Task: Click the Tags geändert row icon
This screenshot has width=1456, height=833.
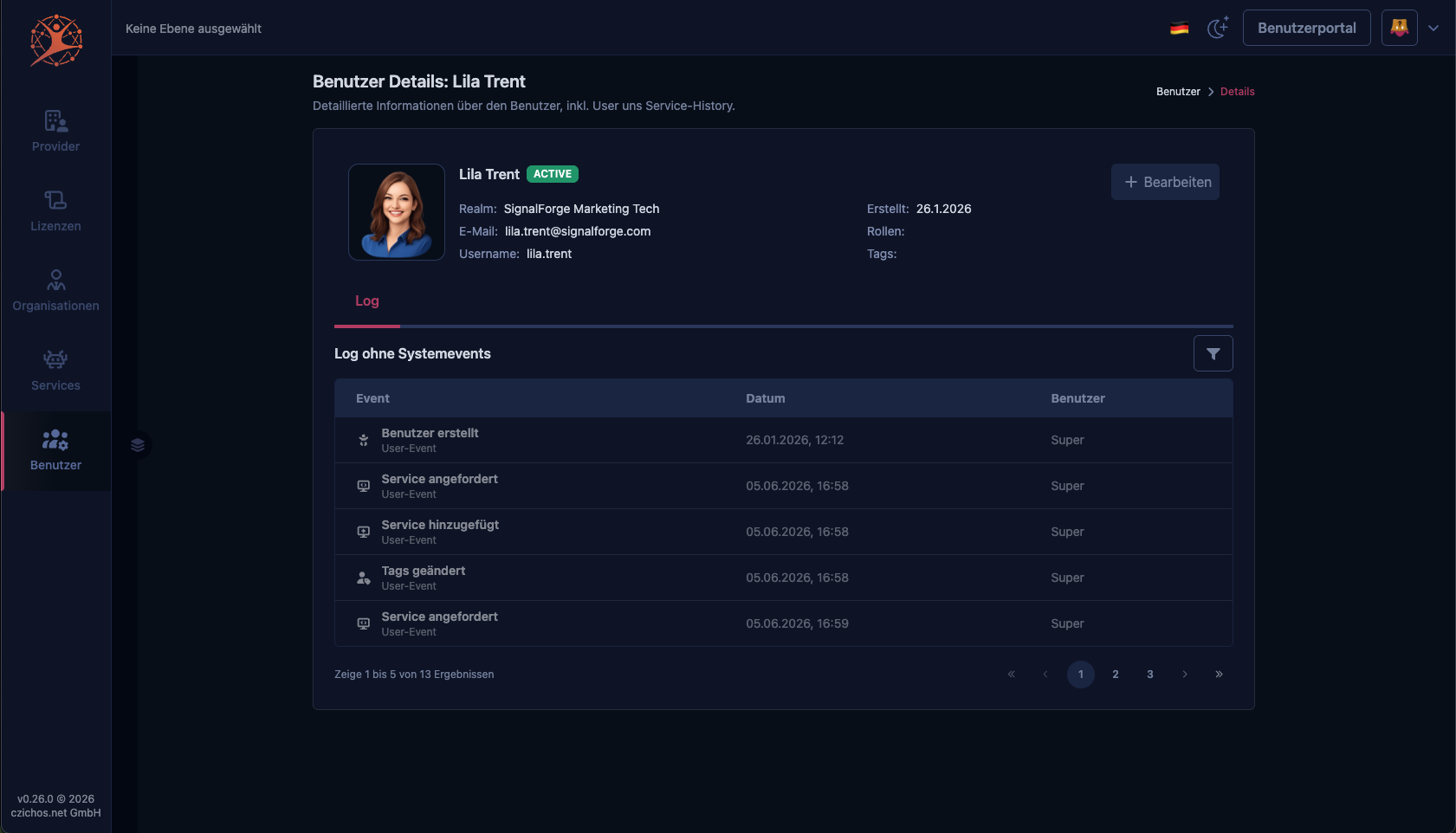Action: (x=364, y=578)
